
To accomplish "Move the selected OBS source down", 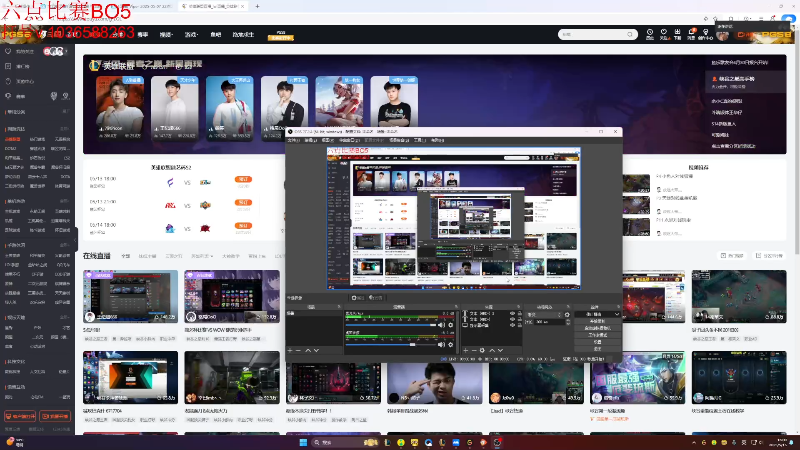I will click(x=501, y=351).
